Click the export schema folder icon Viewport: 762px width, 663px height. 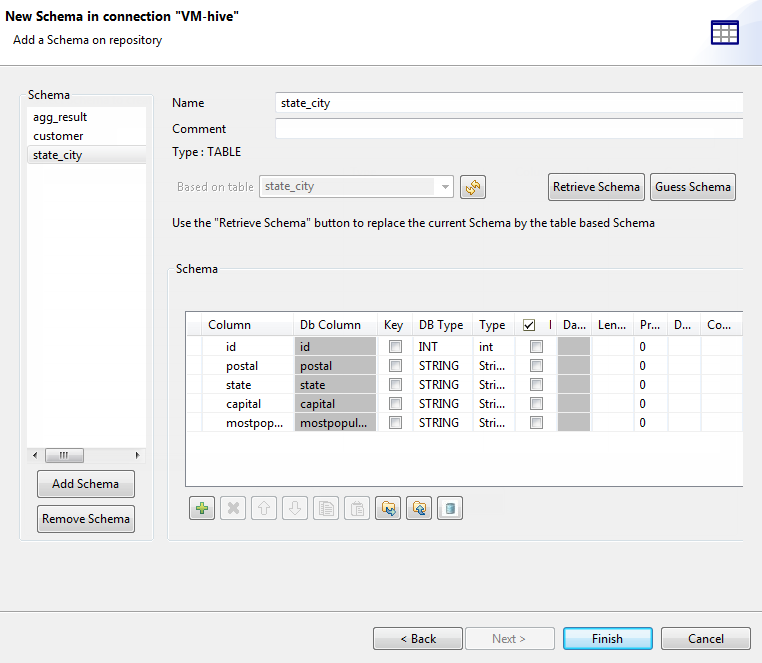[x=419, y=508]
